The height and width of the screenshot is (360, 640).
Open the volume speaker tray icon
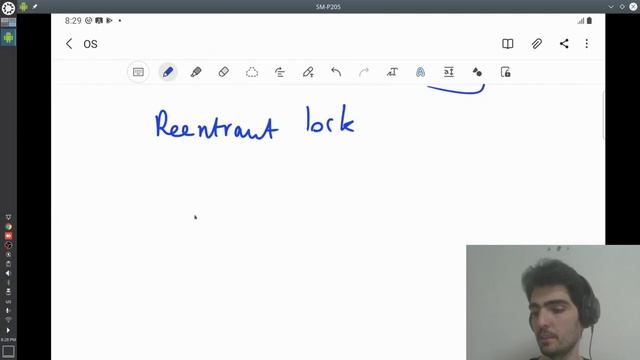click(8, 273)
